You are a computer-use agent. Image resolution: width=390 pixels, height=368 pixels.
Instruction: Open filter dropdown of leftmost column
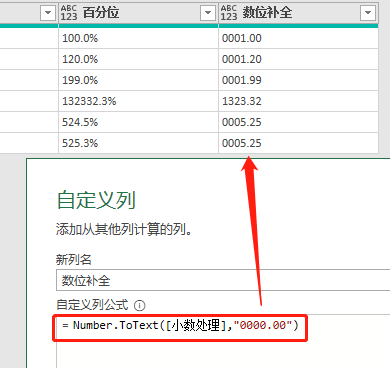(x=48, y=13)
